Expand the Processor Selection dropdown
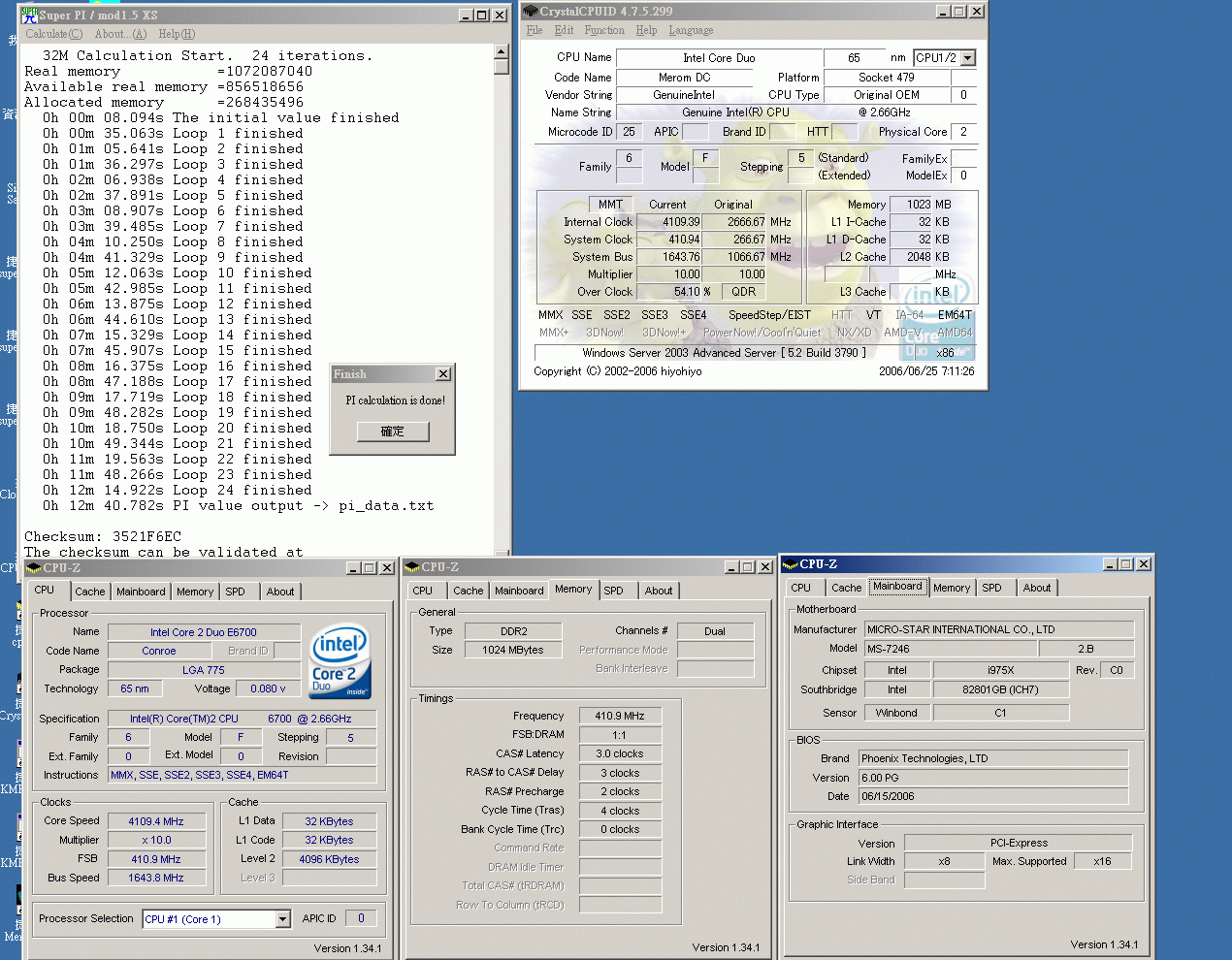Viewport: 1232px width, 960px height. [283, 919]
